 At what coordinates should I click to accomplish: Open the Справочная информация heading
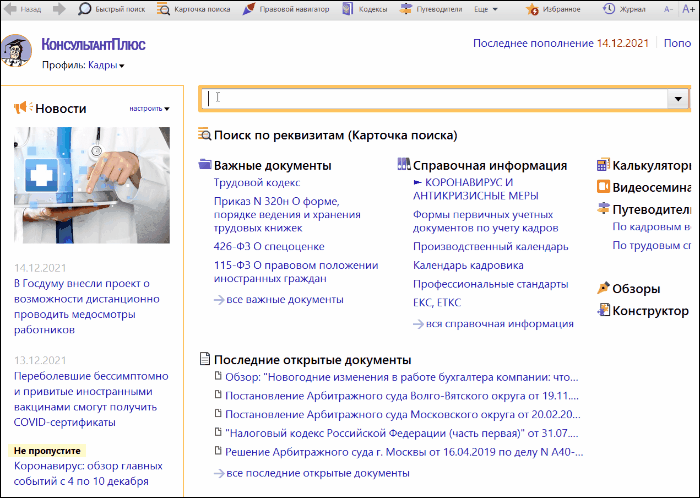click(x=490, y=166)
